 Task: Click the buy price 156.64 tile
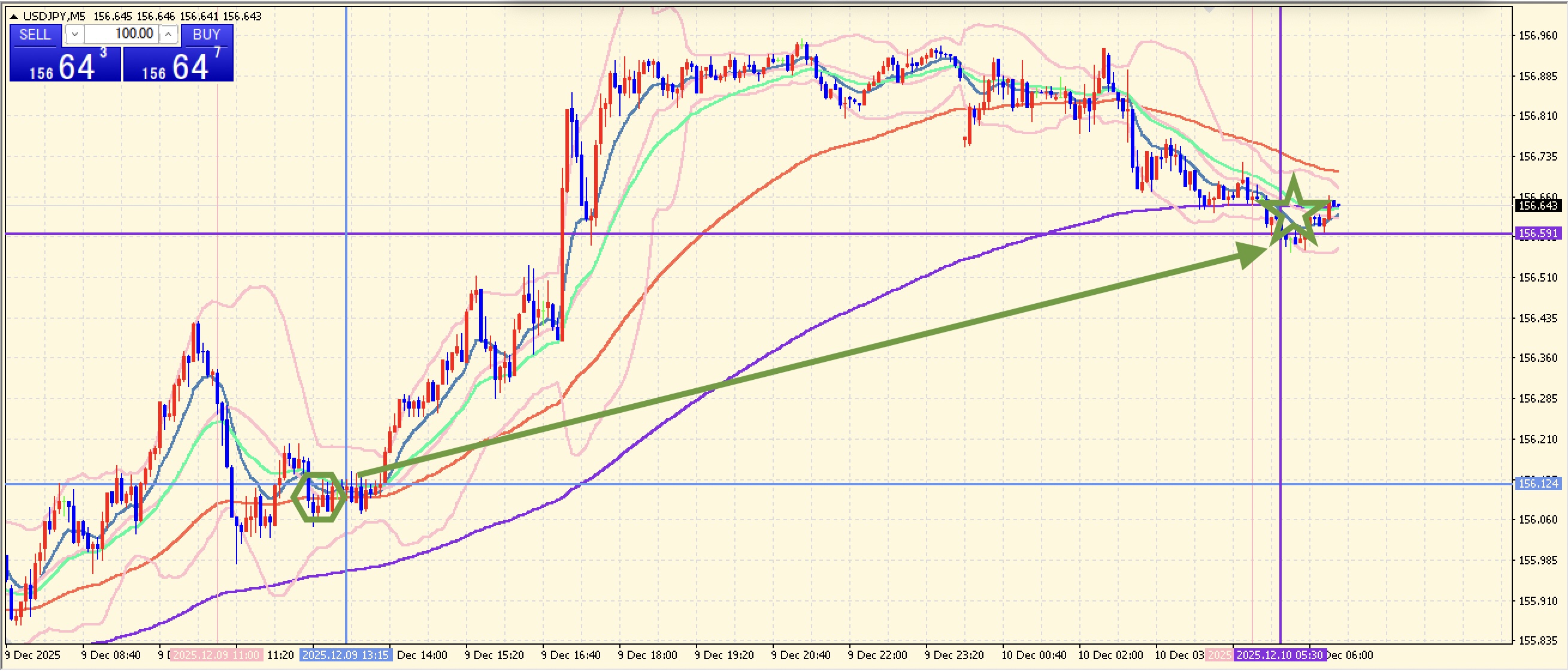coord(178,65)
